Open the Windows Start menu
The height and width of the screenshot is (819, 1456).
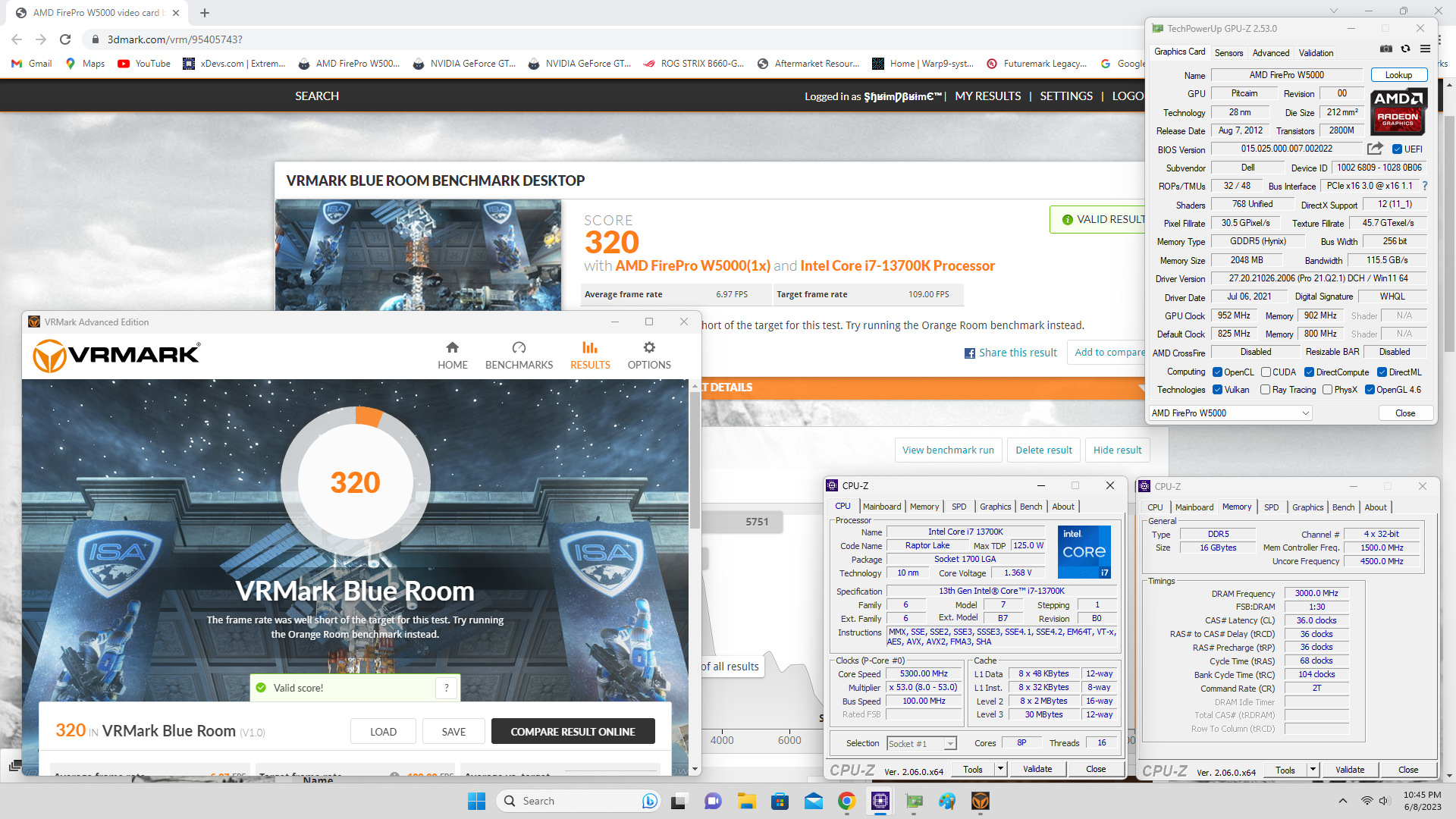click(x=476, y=801)
